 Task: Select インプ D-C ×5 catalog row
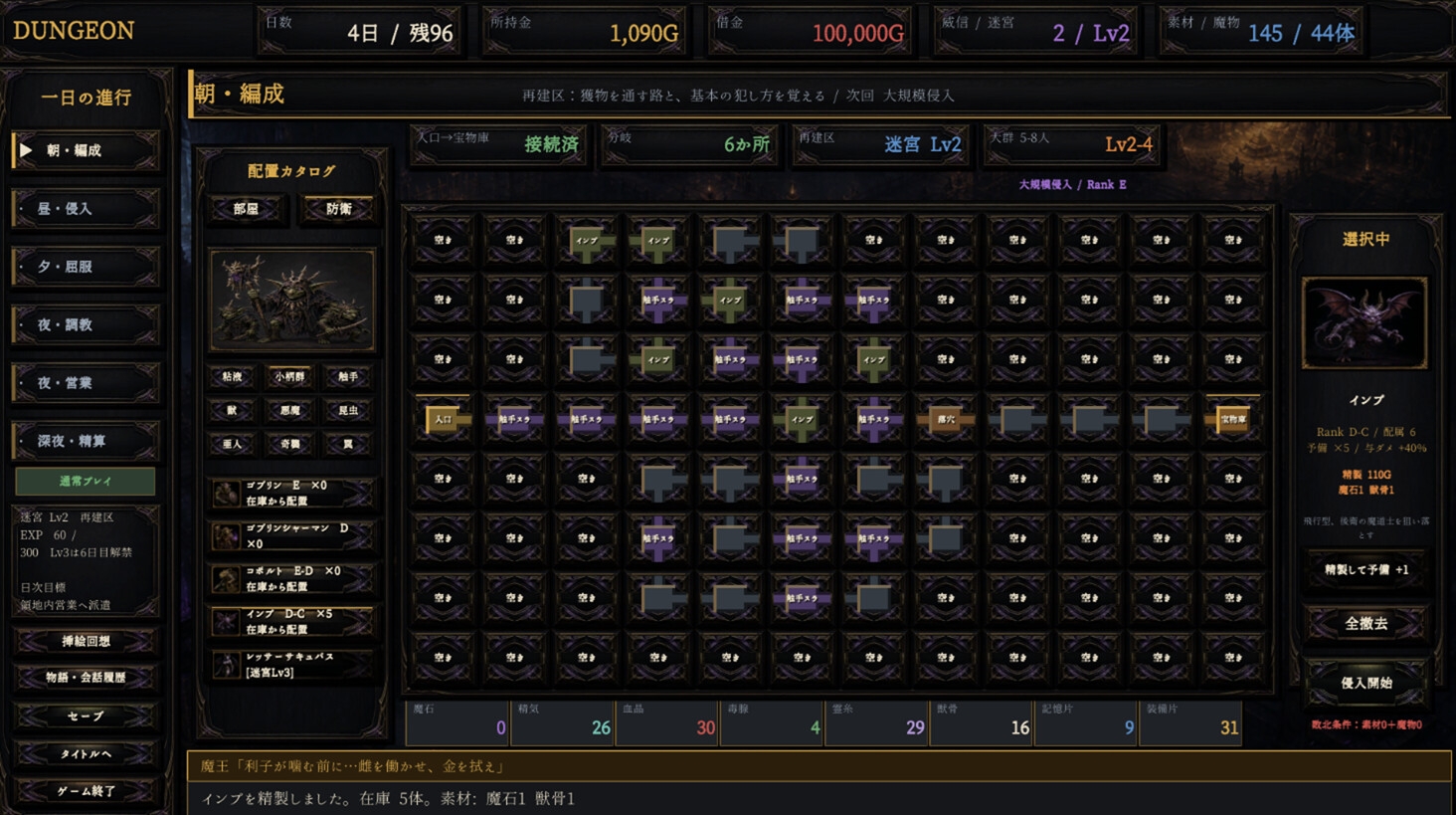point(292,621)
